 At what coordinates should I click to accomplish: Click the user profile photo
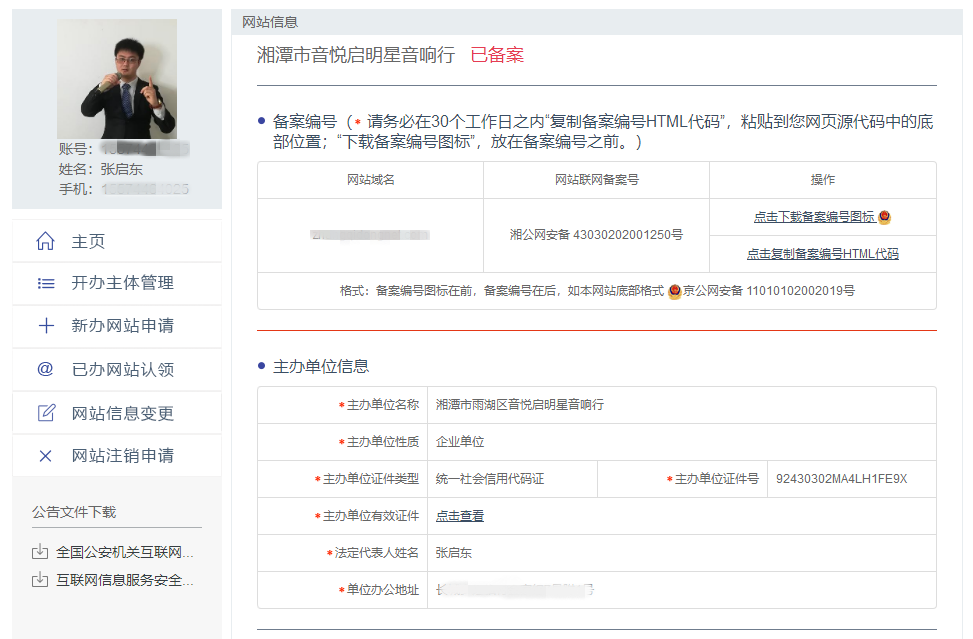coord(116,77)
